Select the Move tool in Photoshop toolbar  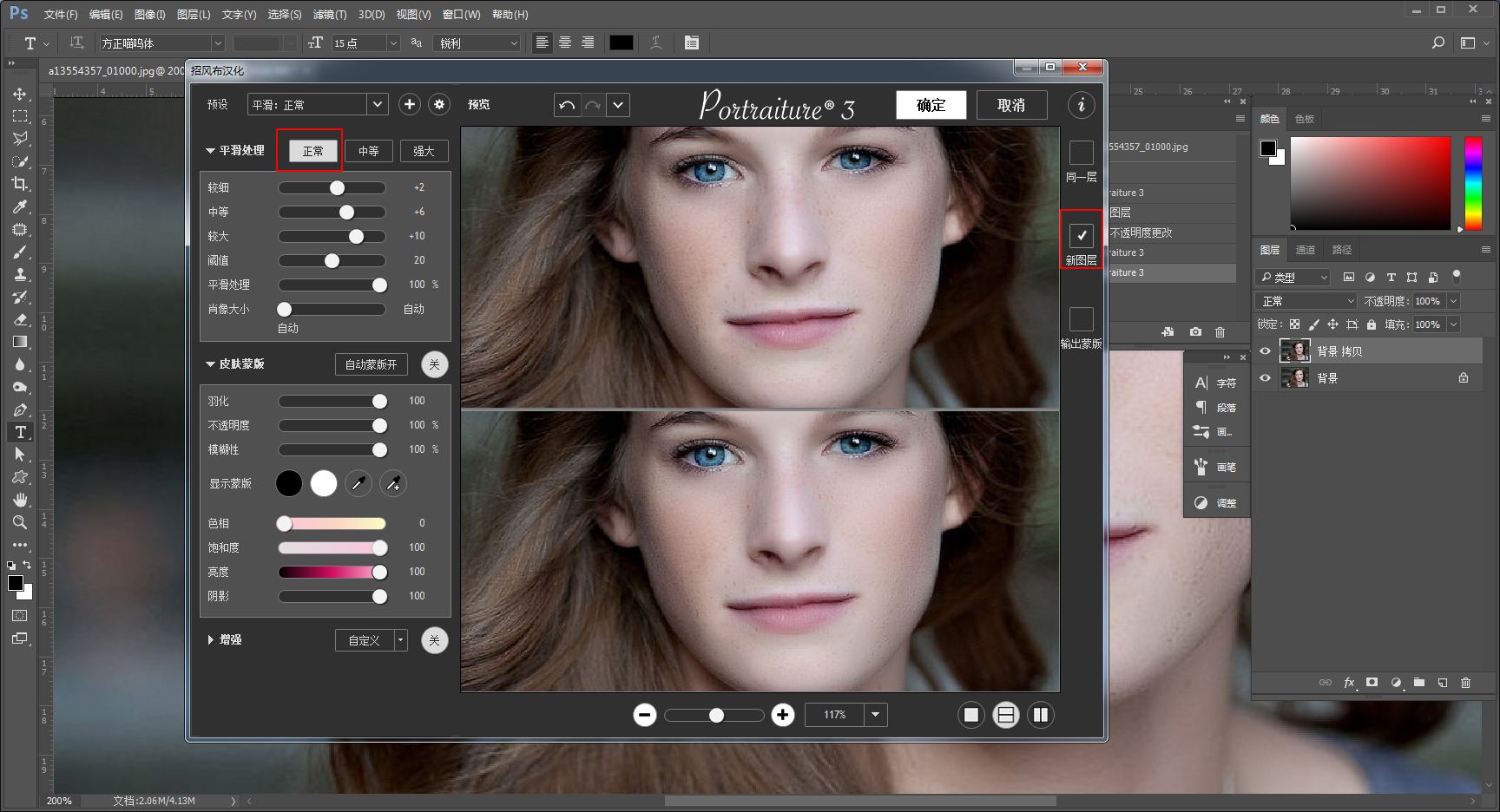(20, 94)
